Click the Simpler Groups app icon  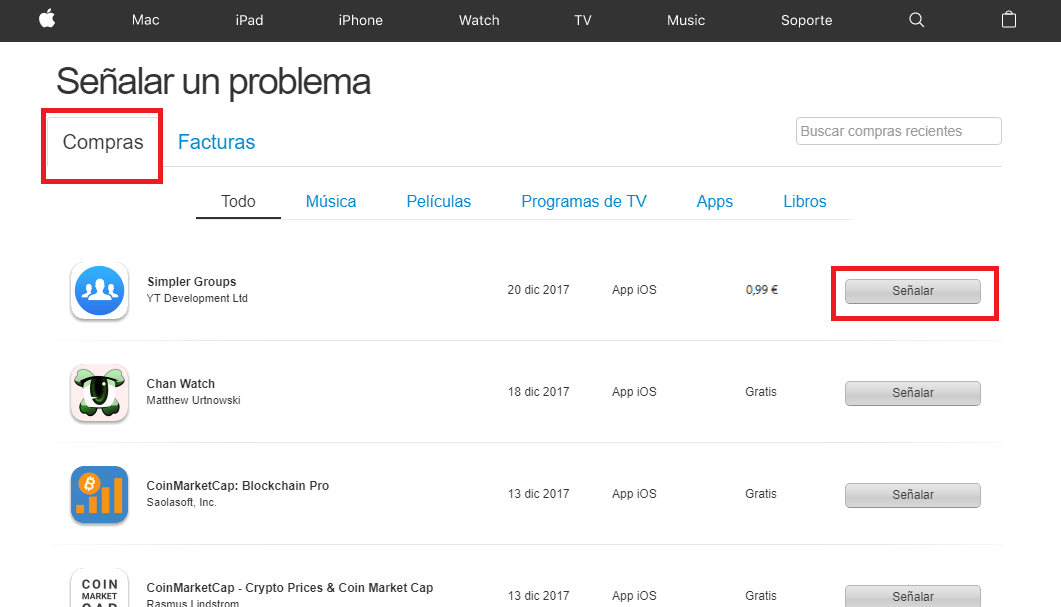tap(99, 291)
